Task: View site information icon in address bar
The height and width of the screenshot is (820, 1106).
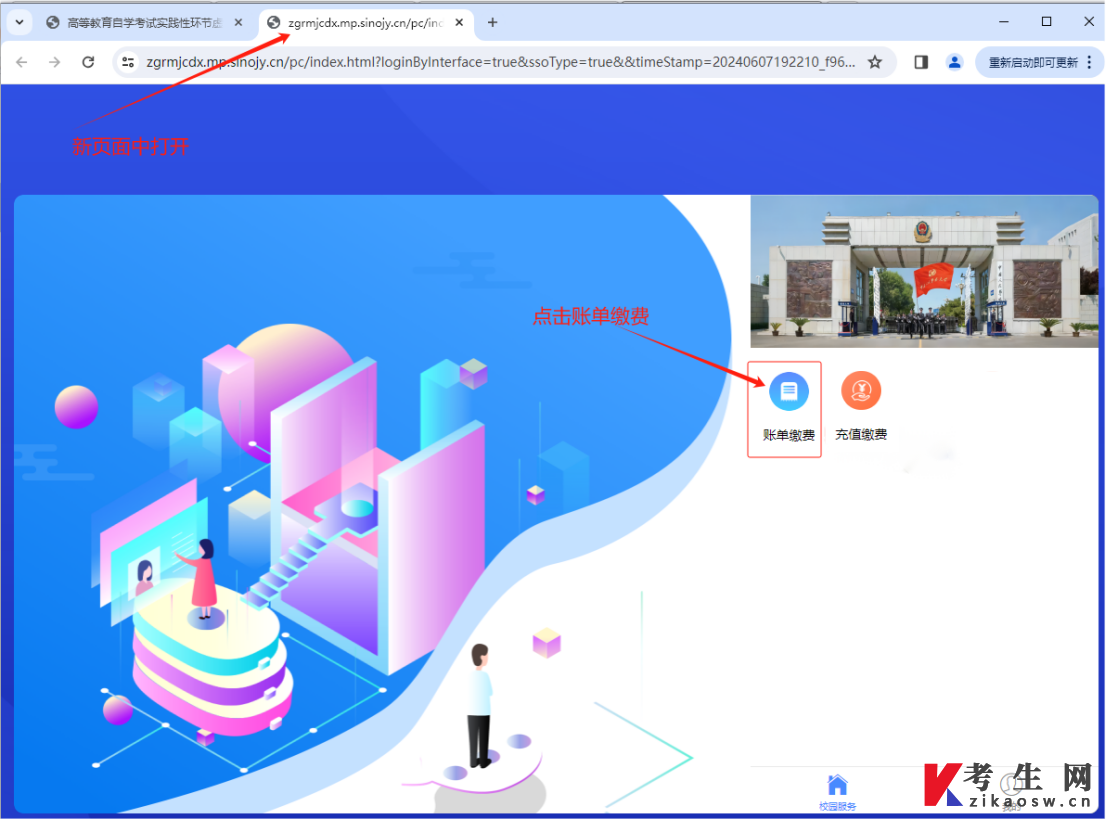Action: click(128, 62)
